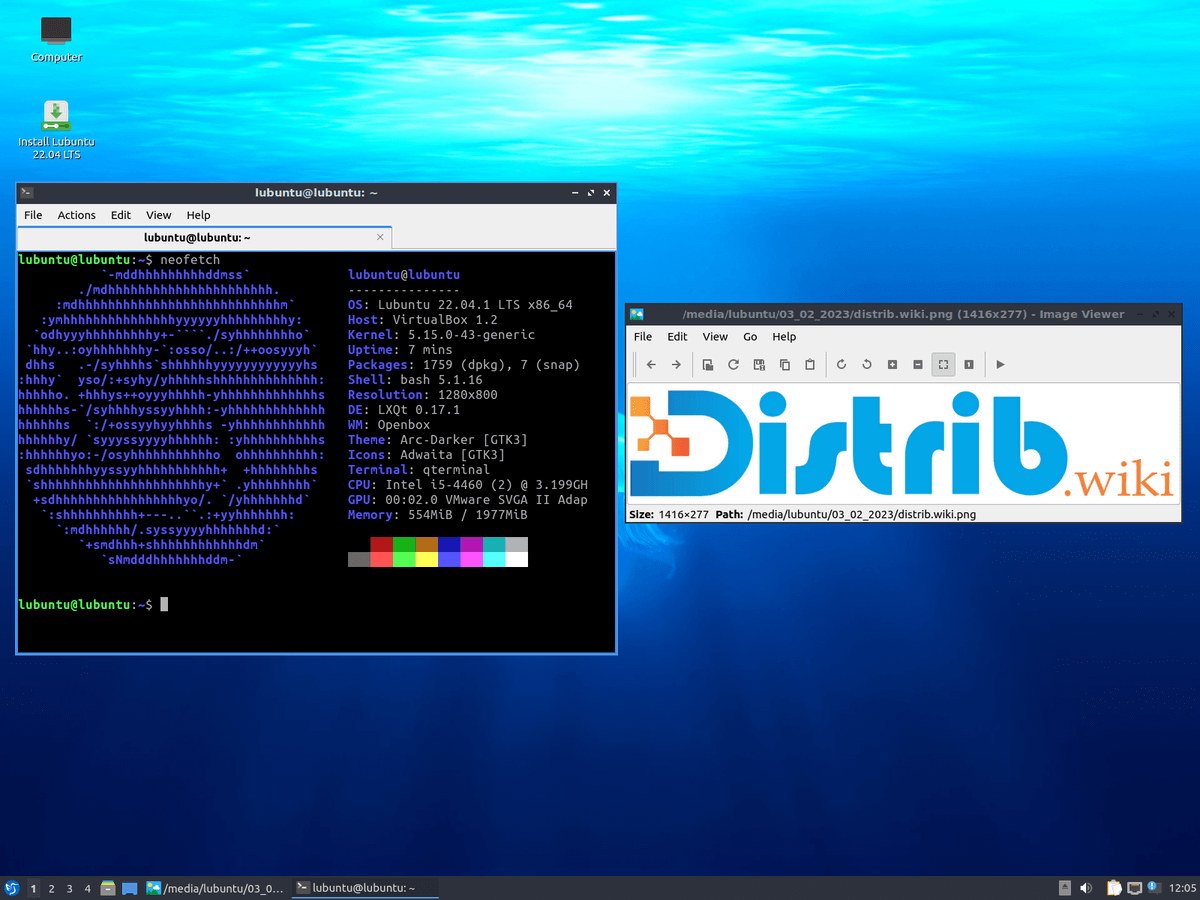This screenshot has height=900, width=1200.
Task: Open the View menu in the terminal
Action: point(159,215)
